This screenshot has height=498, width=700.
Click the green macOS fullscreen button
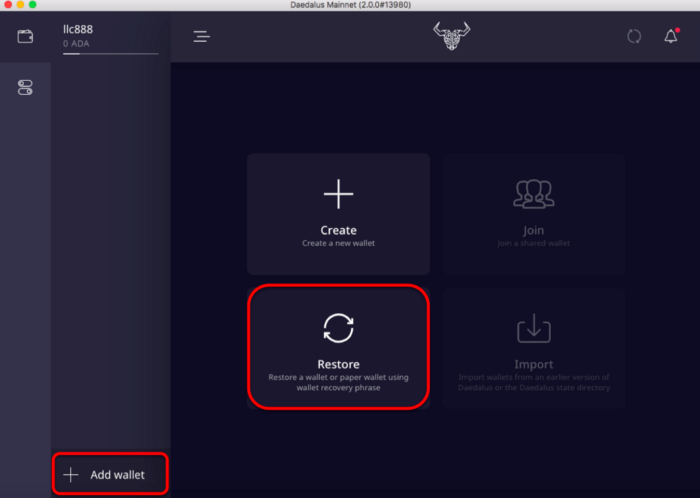pyautogui.click(x=32, y=6)
